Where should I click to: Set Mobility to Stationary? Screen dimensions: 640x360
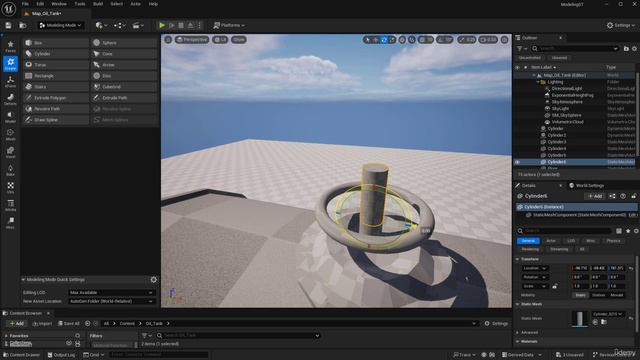click(598, 295)
